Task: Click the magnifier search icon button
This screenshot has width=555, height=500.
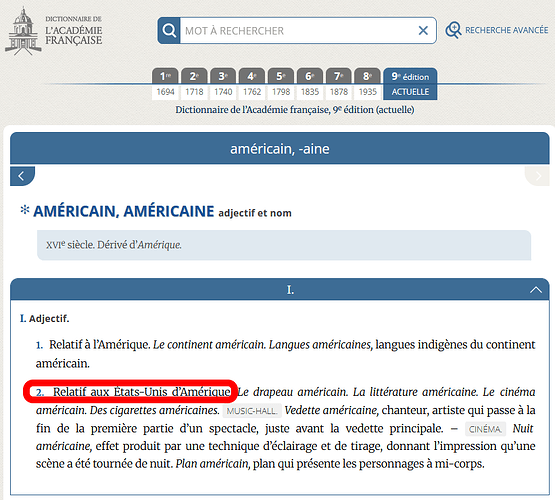Action: coord(169,30)
